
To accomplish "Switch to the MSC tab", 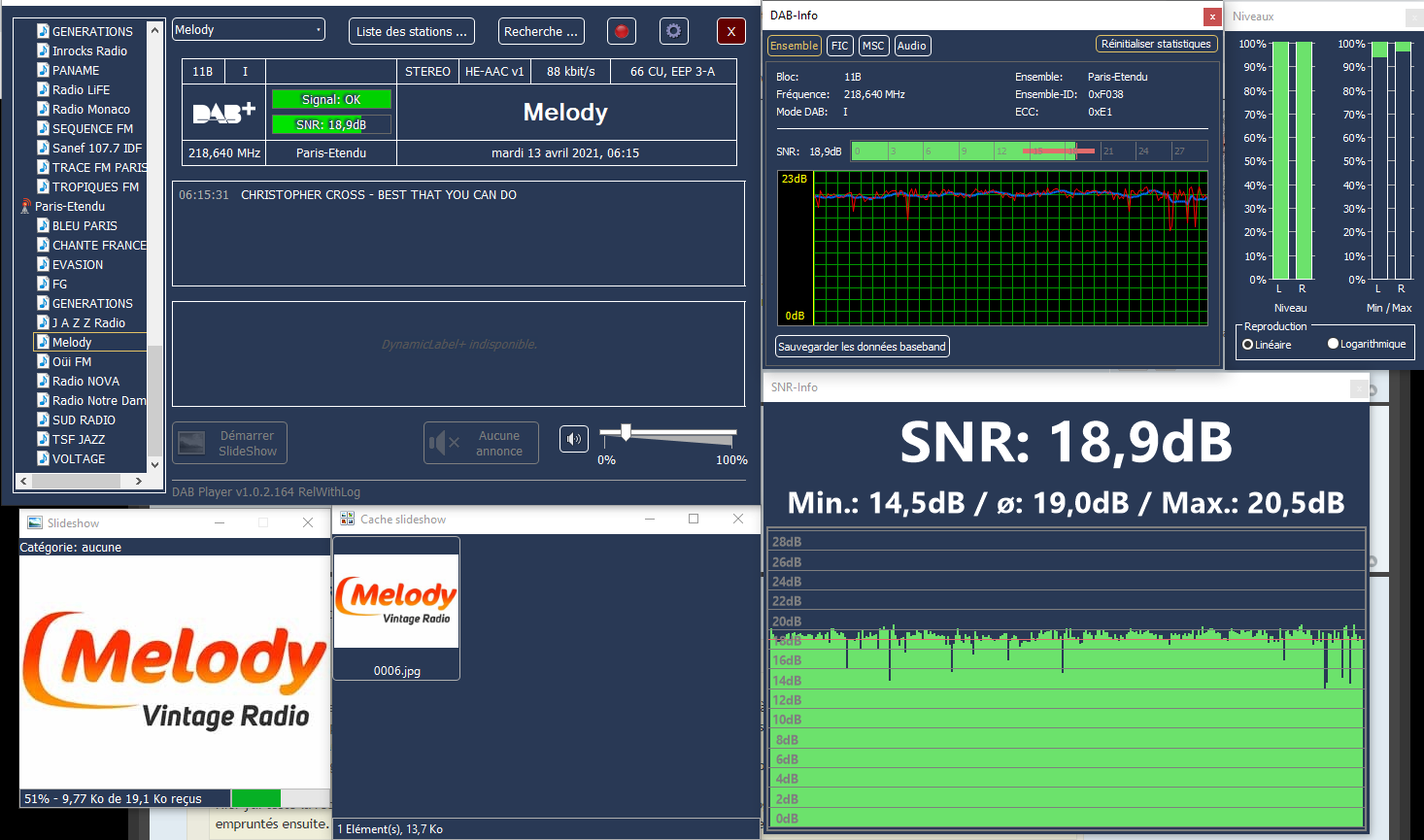I will tap(873, 46).
